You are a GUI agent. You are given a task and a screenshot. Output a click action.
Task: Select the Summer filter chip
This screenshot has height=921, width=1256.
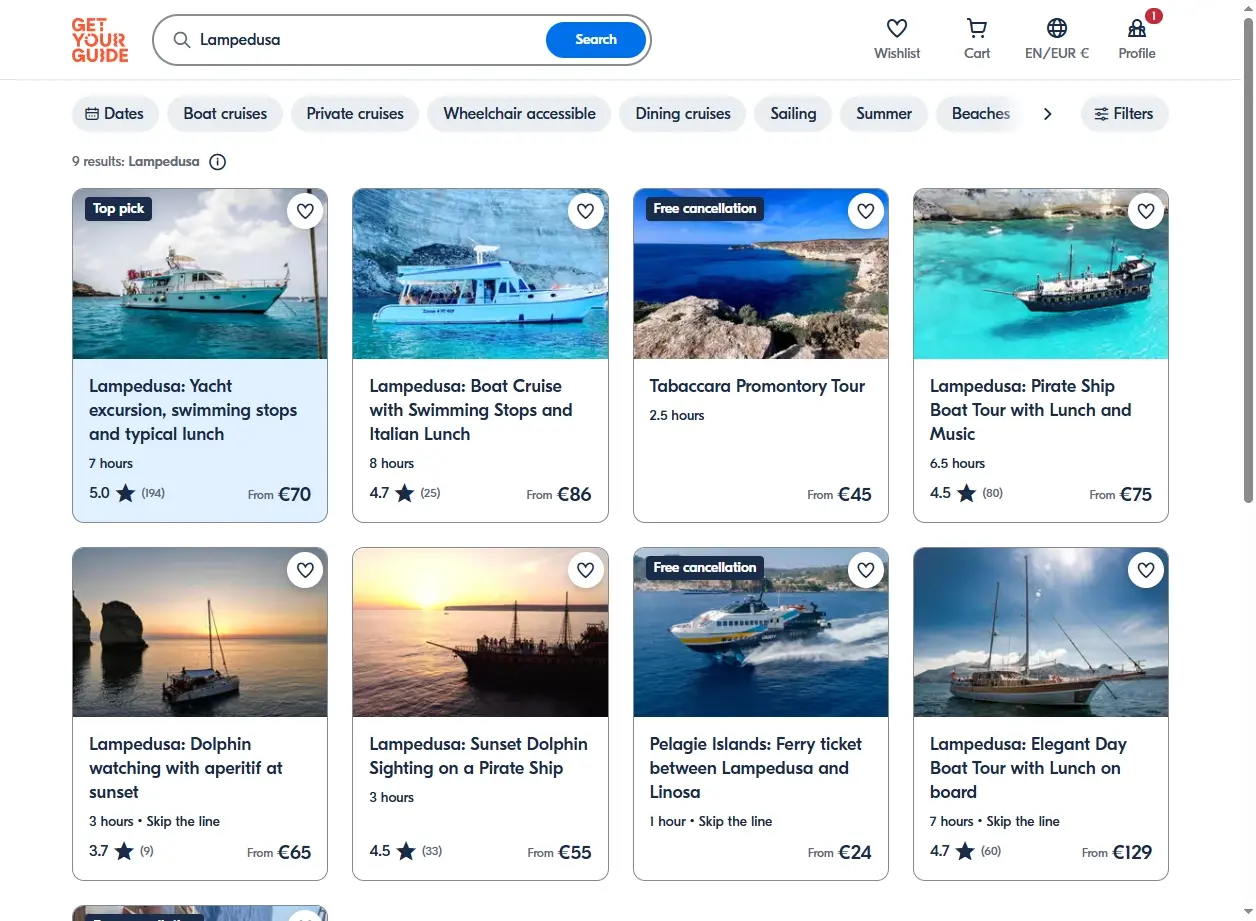(x=884, y=114)
